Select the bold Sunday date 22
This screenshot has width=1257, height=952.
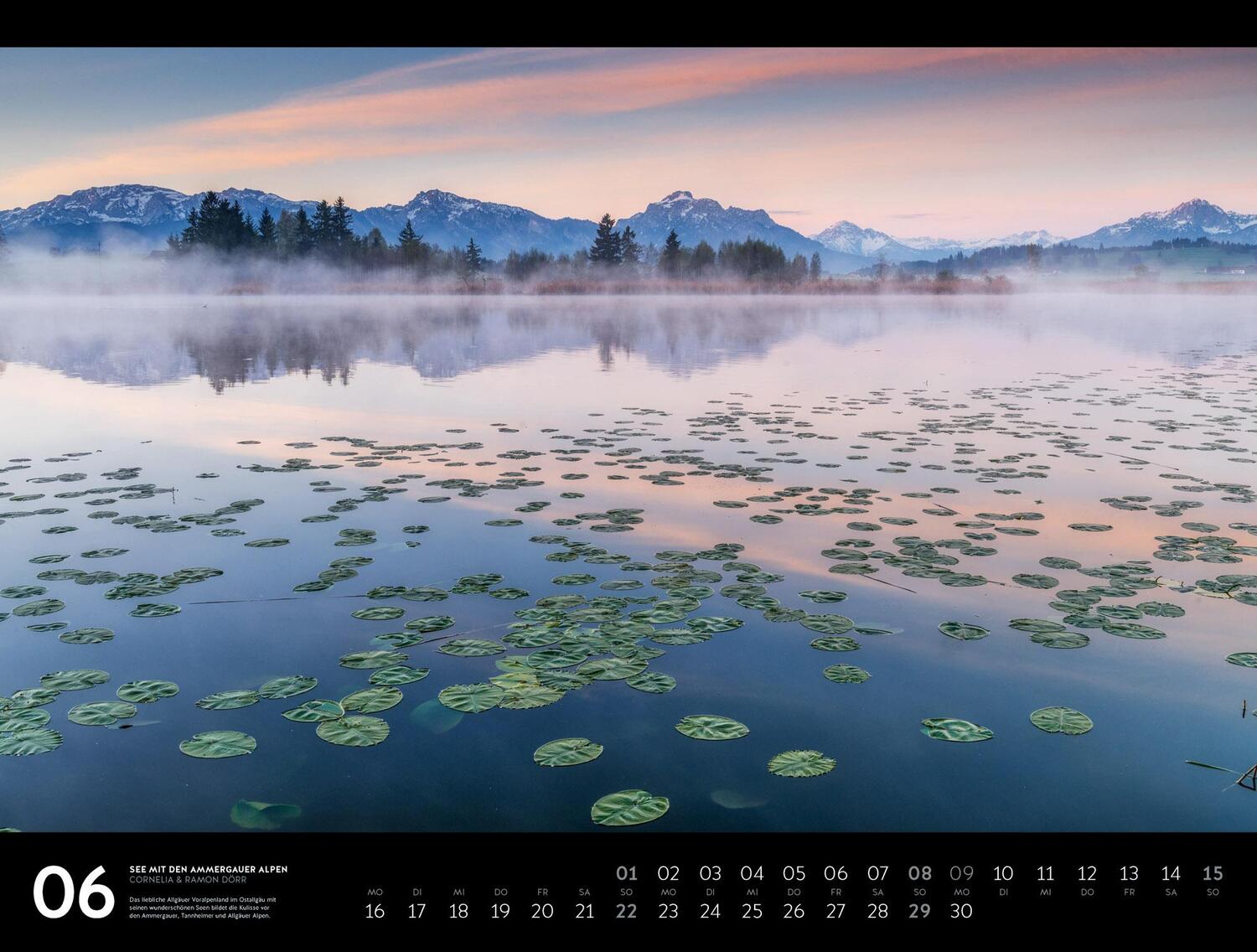click(626, 911)
